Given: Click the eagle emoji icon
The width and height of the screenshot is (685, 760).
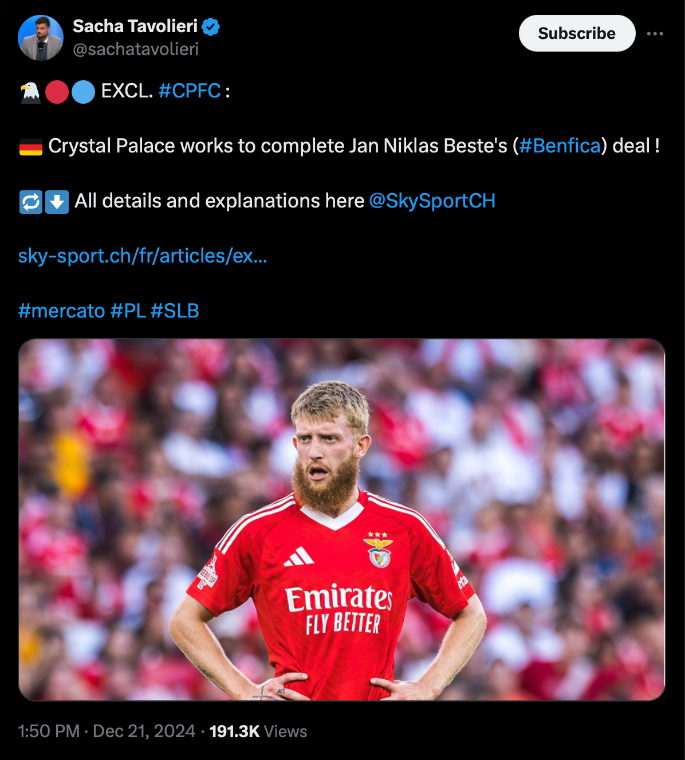Looking at the screenshot, I should [x=30, y=92].
